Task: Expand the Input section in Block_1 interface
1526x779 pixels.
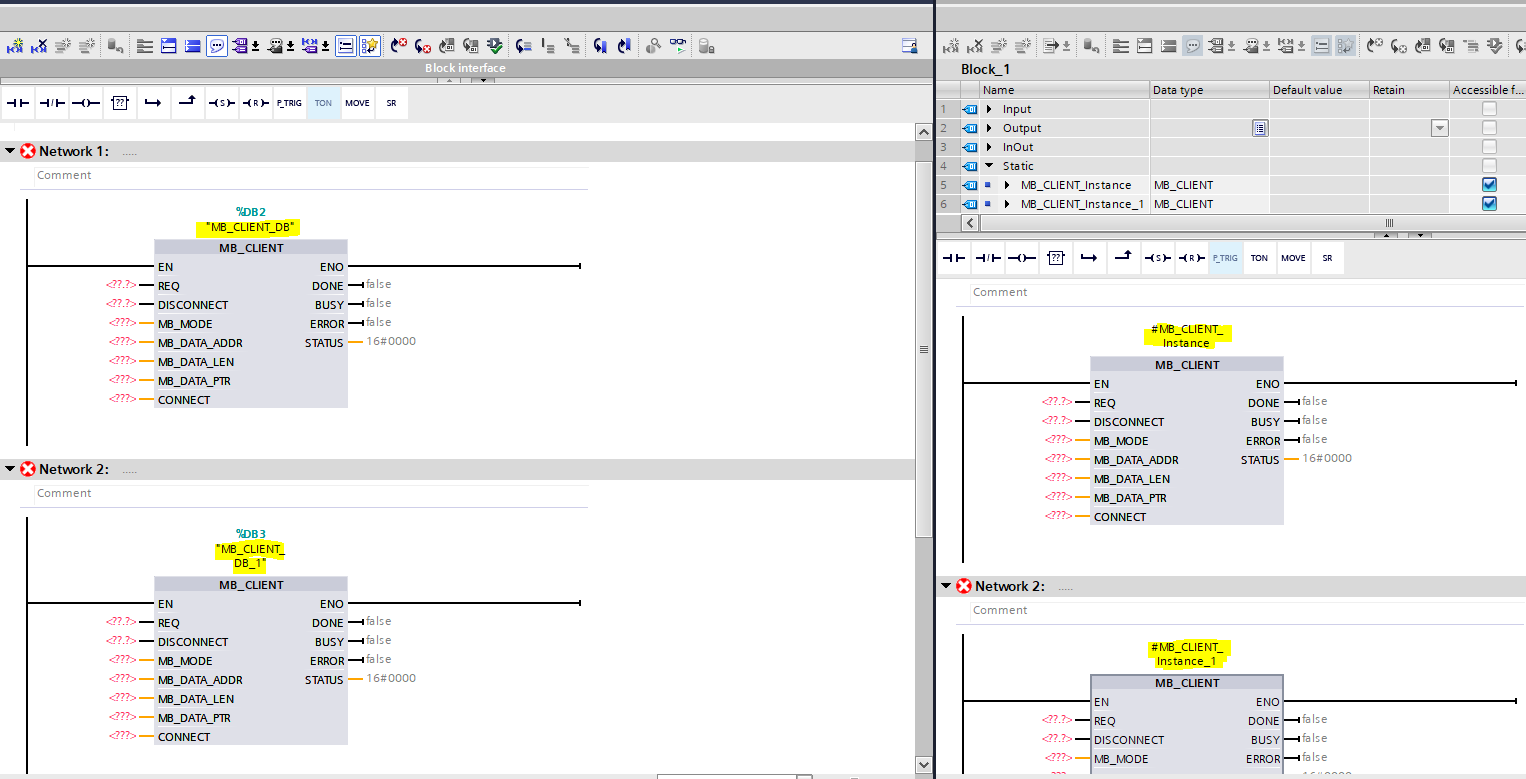Action: tap(989, 109)
